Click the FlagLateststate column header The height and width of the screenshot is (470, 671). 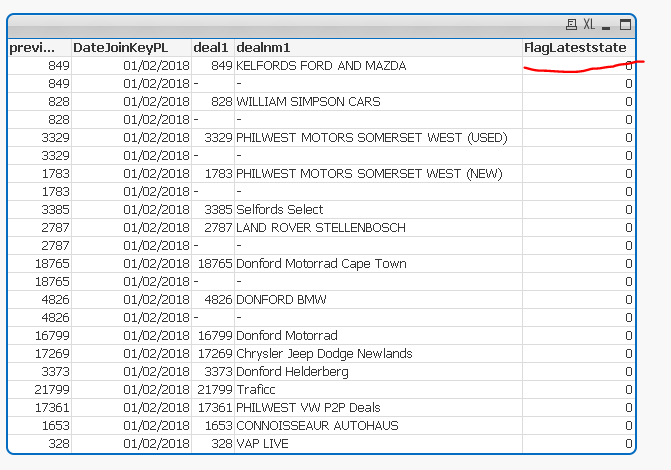tap(579, 48)
